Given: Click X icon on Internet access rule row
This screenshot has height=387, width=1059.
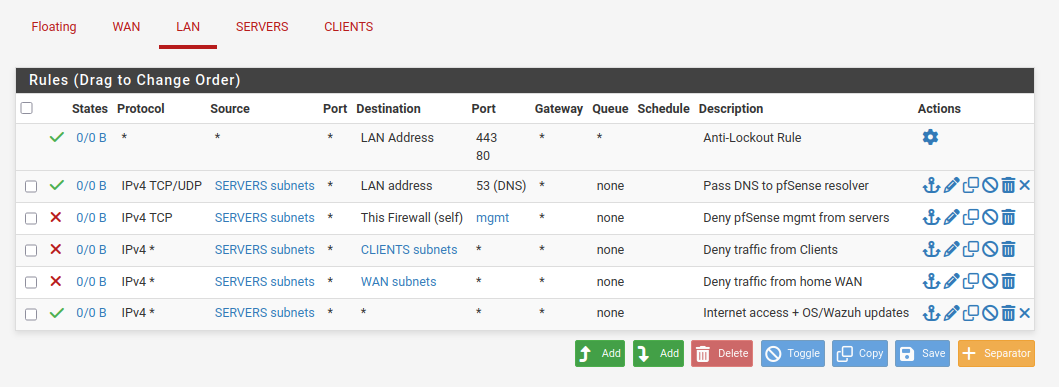Looking at the screenshot, I should (1025, 313).
